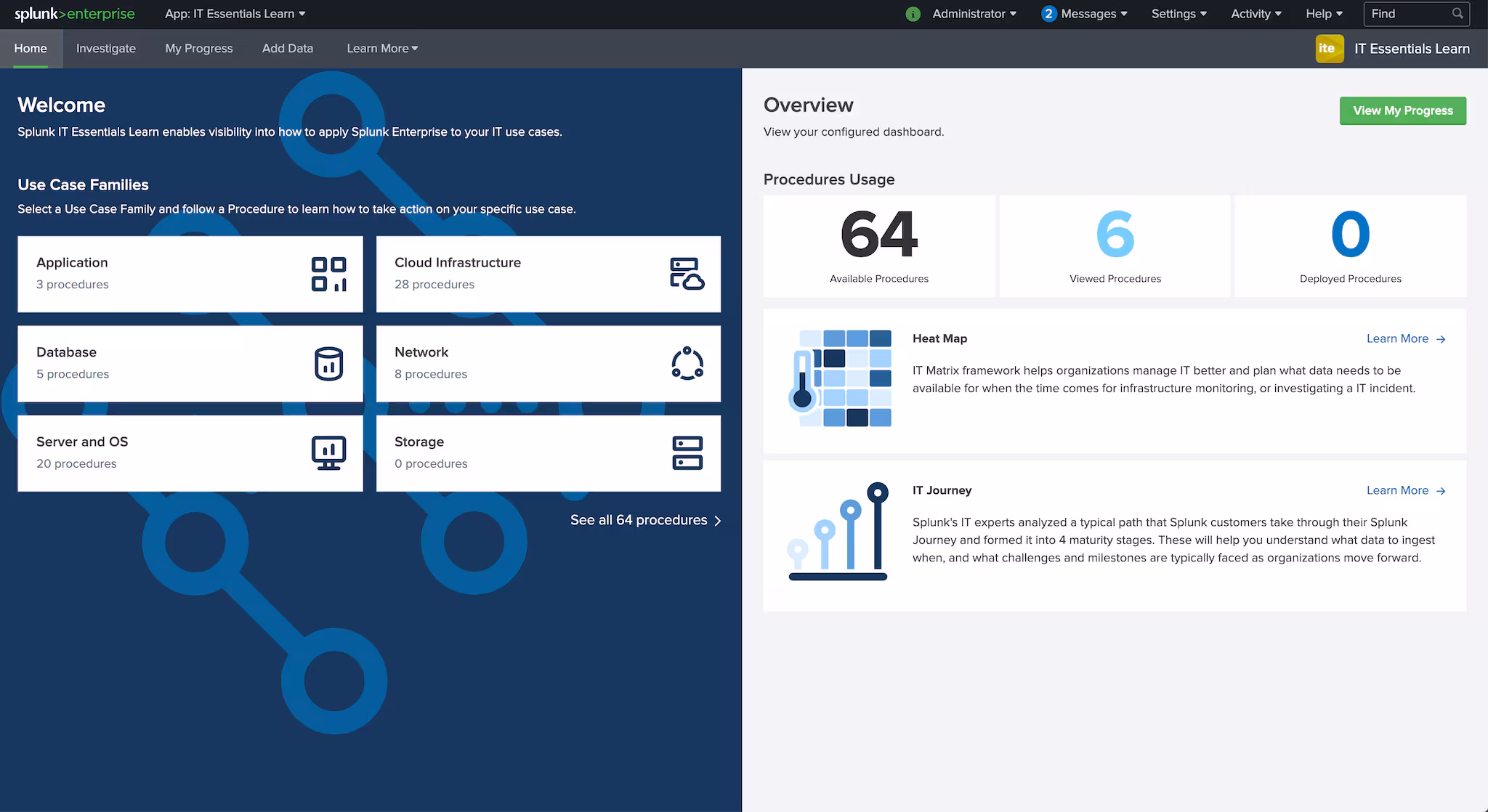Expand the Learn More menu
Image resolution: width=1488 pixels, height=812 pixels.
click(381, 48)
